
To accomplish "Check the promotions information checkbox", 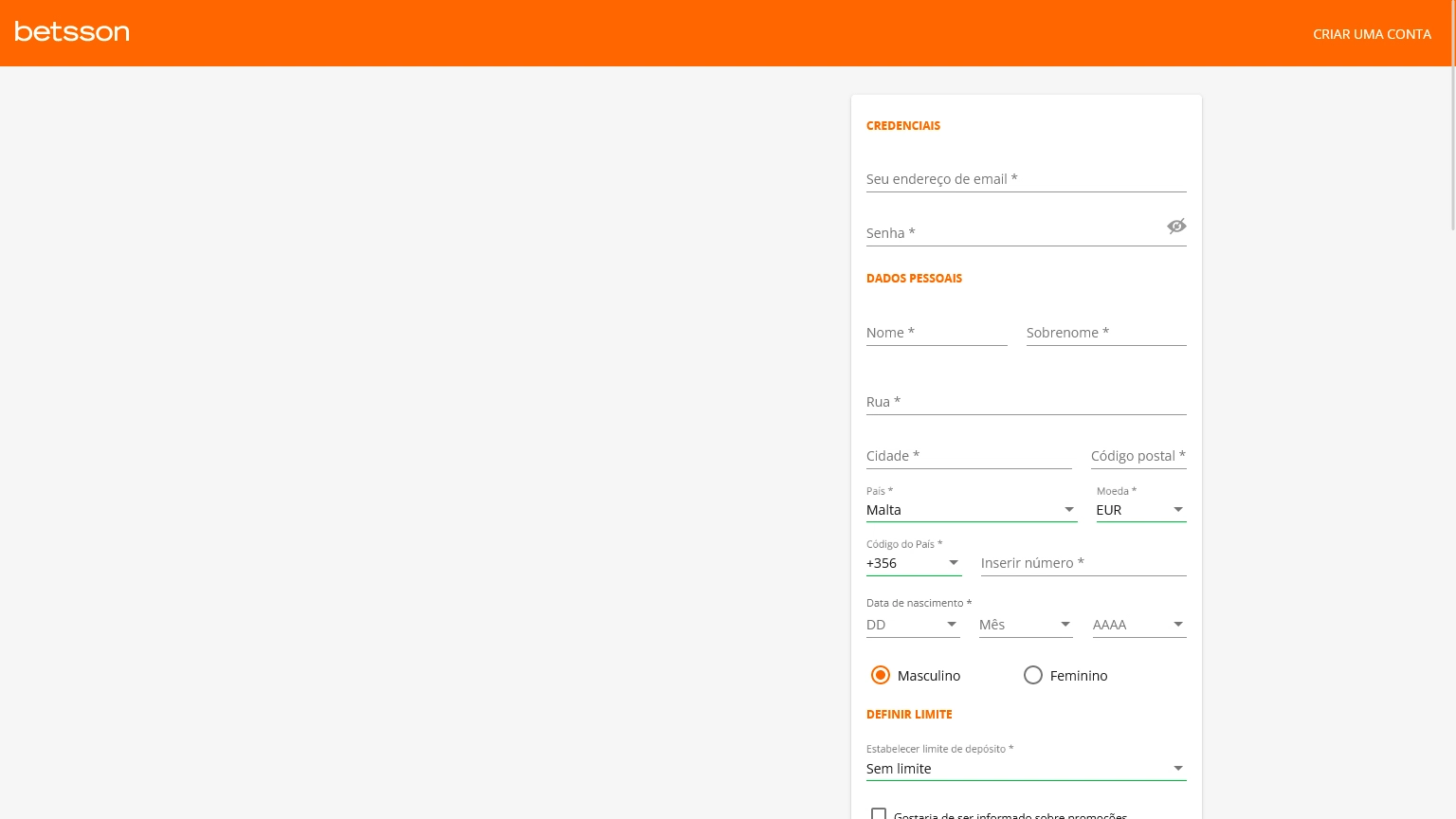I will [x=879, y=814].
